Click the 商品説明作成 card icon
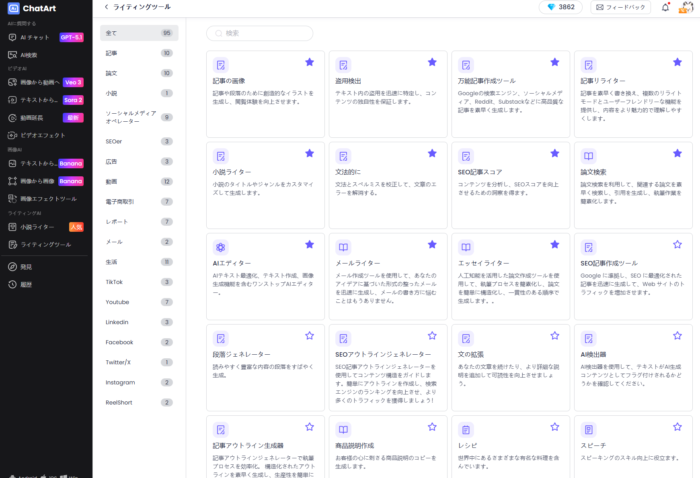Image resolution: width=700 pixels, height=478 pixels. click(x=343, y=430)
